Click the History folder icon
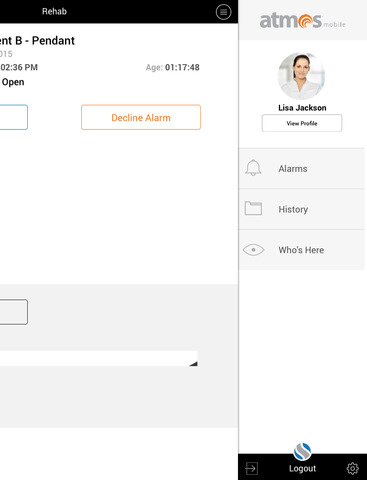 (x=253, y=208)
